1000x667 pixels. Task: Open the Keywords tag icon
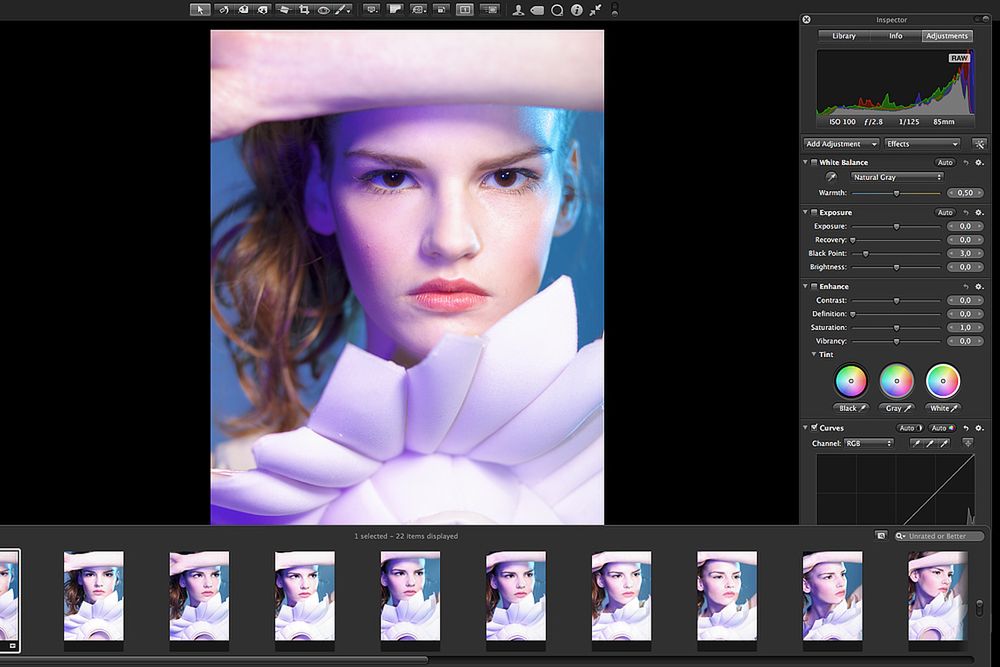coord(537,10)
